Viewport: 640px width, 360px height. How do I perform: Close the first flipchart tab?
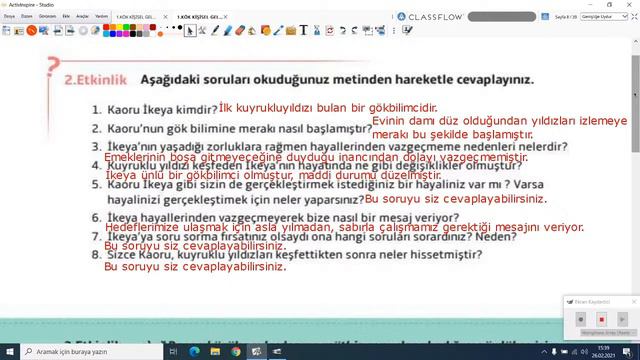165,17
